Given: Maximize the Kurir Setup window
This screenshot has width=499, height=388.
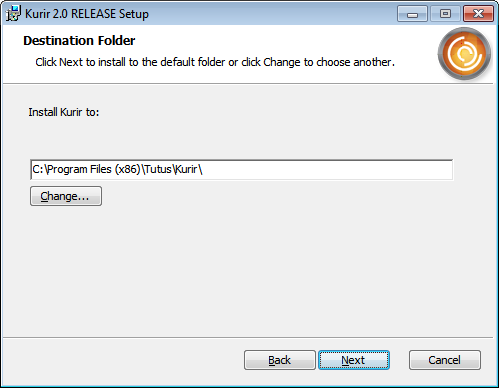Looking at the screenshot, I should click(x=445, y=14).
